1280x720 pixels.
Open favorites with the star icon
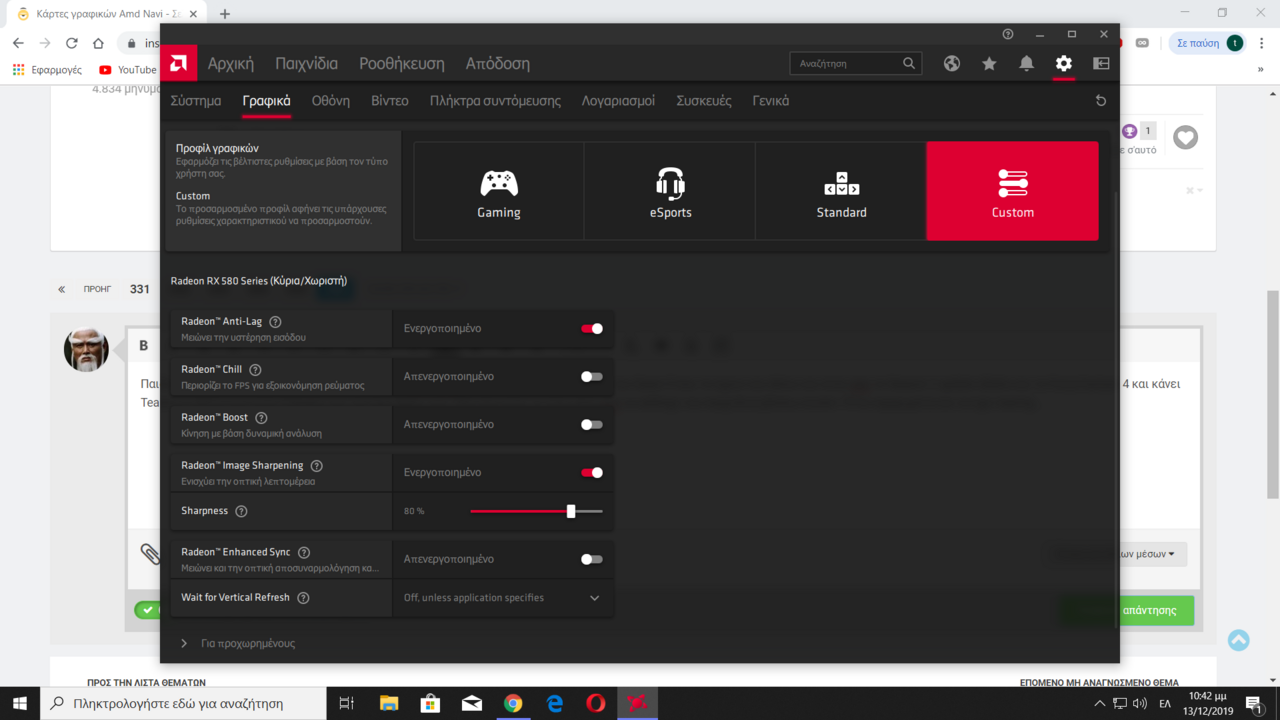pos(989,63)
